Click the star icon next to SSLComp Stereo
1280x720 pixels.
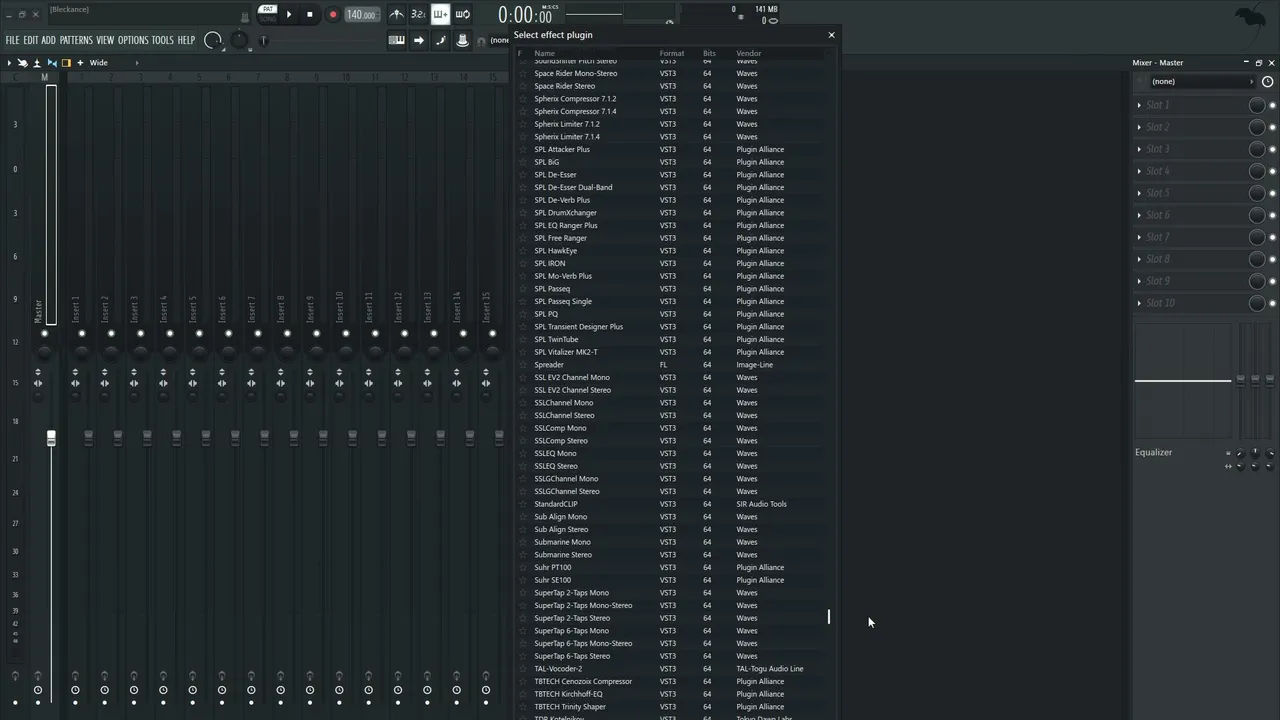pos(522,441)
